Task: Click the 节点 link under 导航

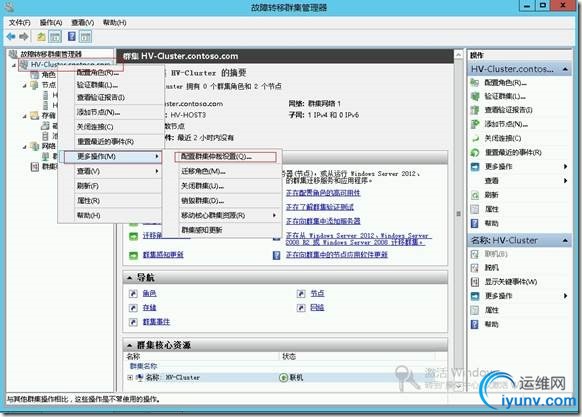Action: coord(317,293)
